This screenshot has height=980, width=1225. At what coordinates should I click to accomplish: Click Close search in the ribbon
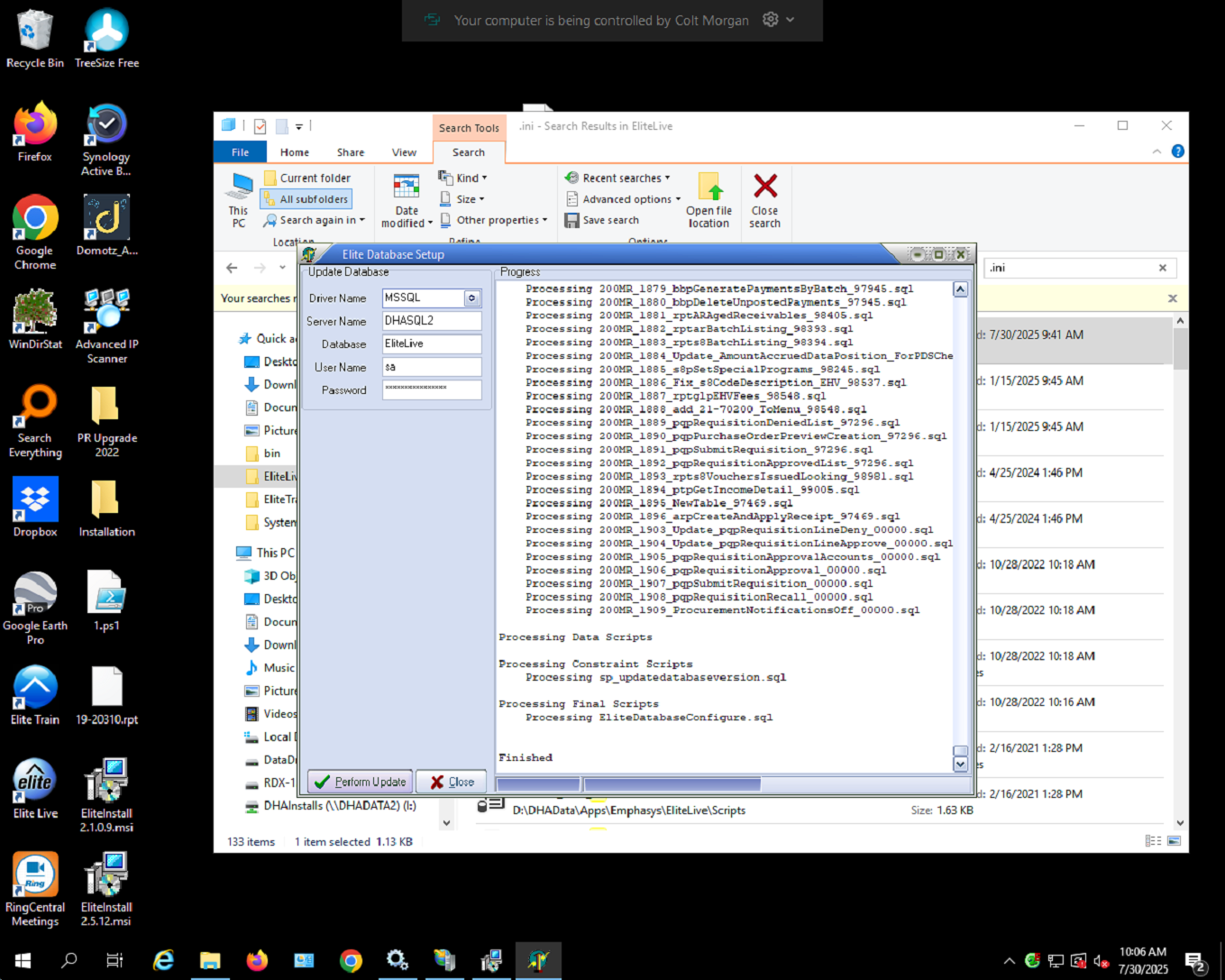(764, 201)
